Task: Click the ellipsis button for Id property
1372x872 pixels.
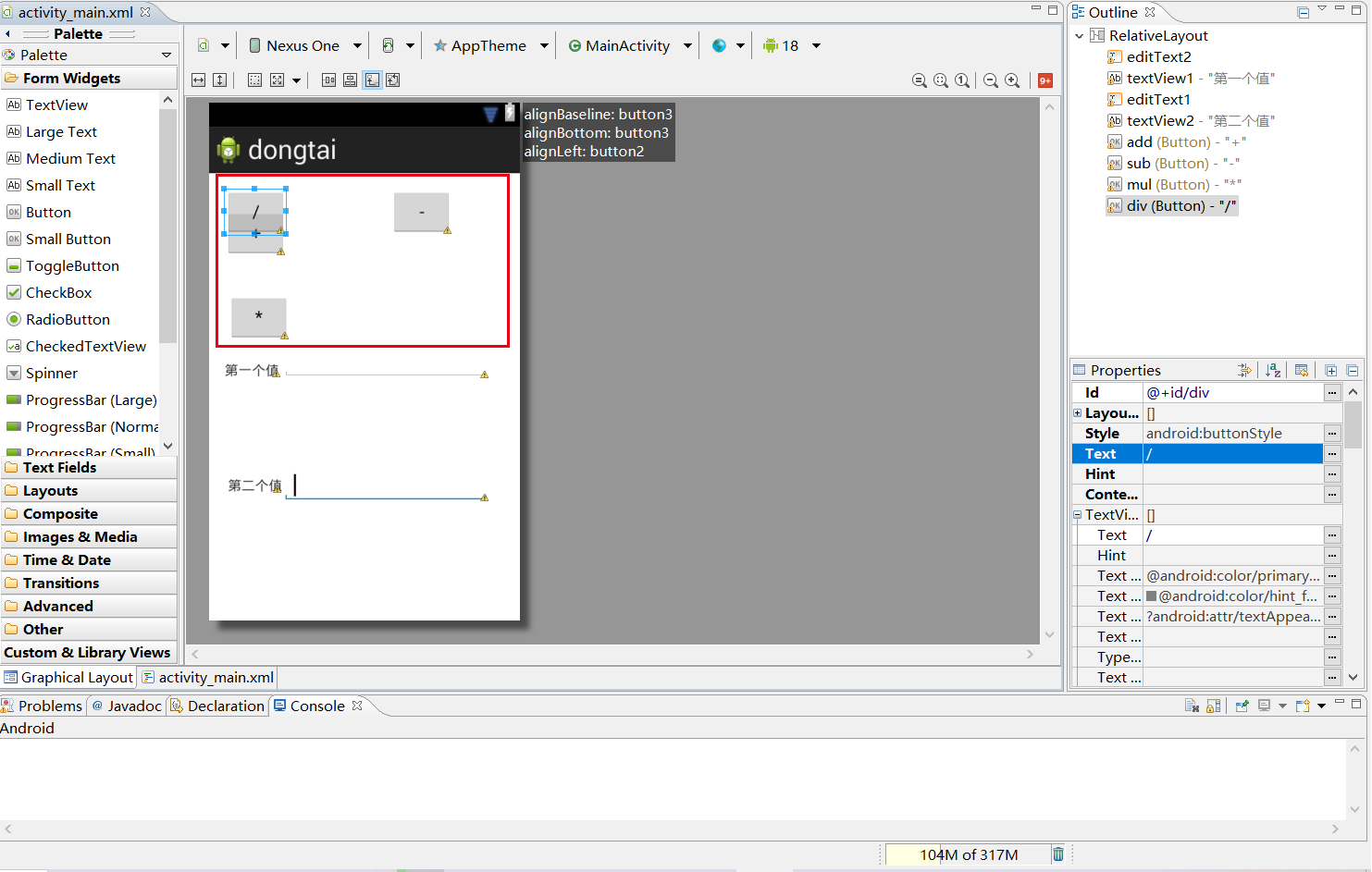Action: pyautogui.click(x=1332, y=393)
